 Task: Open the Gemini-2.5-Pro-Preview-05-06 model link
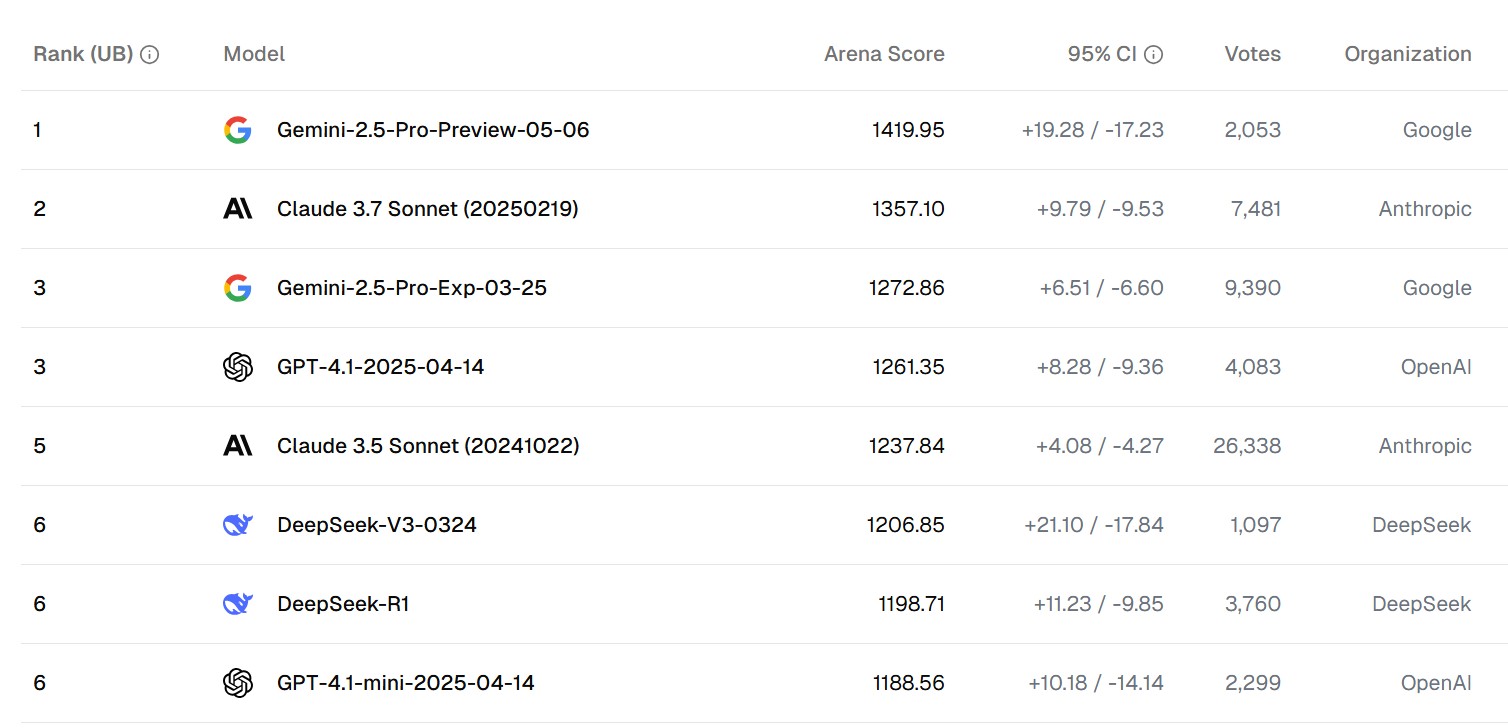(x=433, y=130)
